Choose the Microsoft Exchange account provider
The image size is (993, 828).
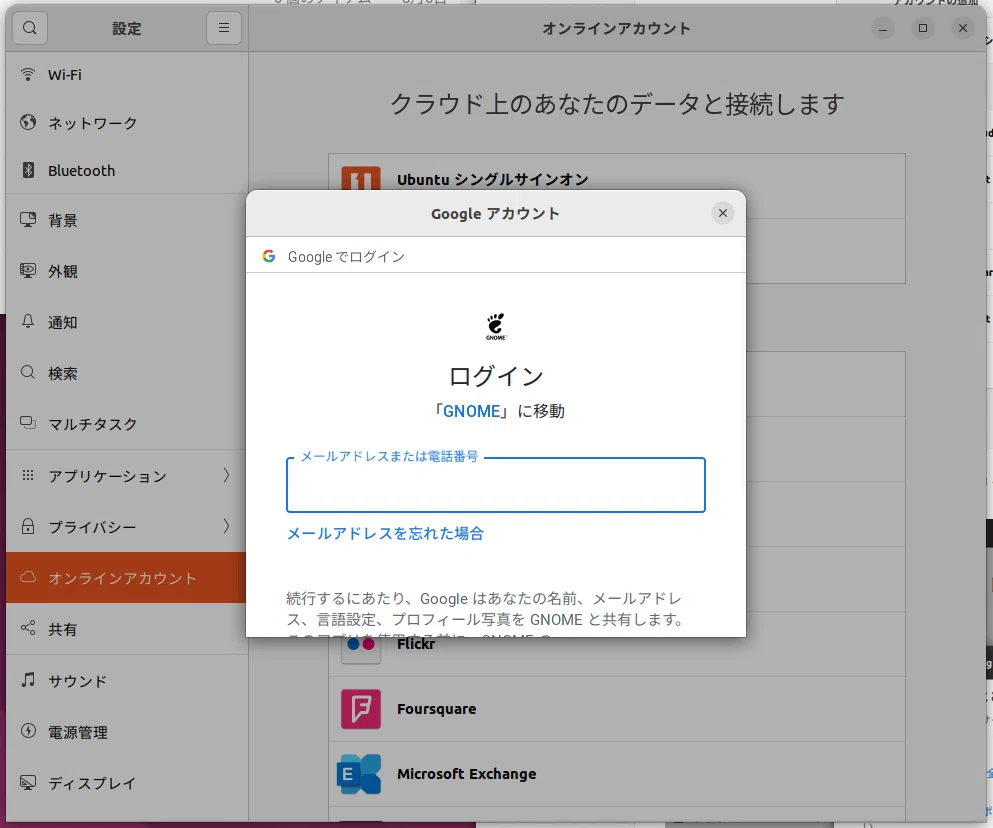click(617, 774)
